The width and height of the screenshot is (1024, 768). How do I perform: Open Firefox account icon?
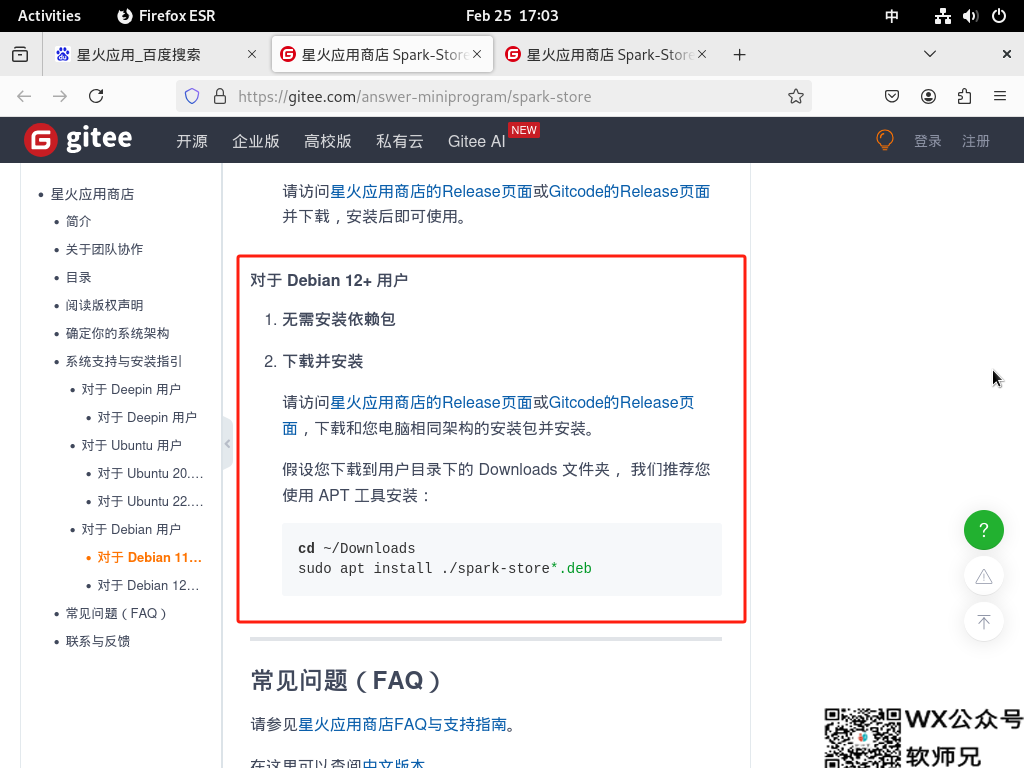pyautogui.click(x=928, y=97)
